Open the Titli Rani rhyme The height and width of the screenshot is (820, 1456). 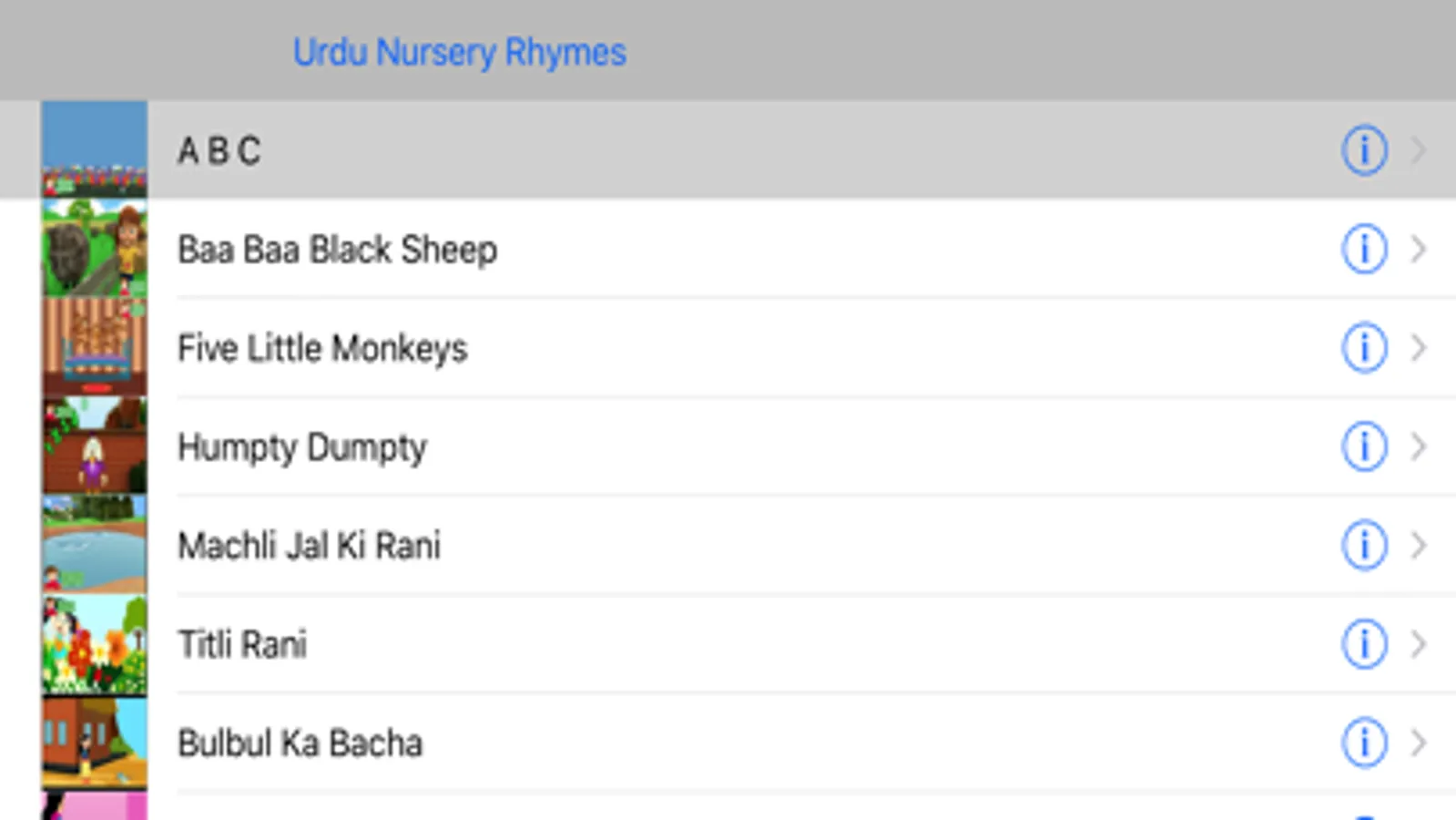pyautogui.click(x=242, y=644)
